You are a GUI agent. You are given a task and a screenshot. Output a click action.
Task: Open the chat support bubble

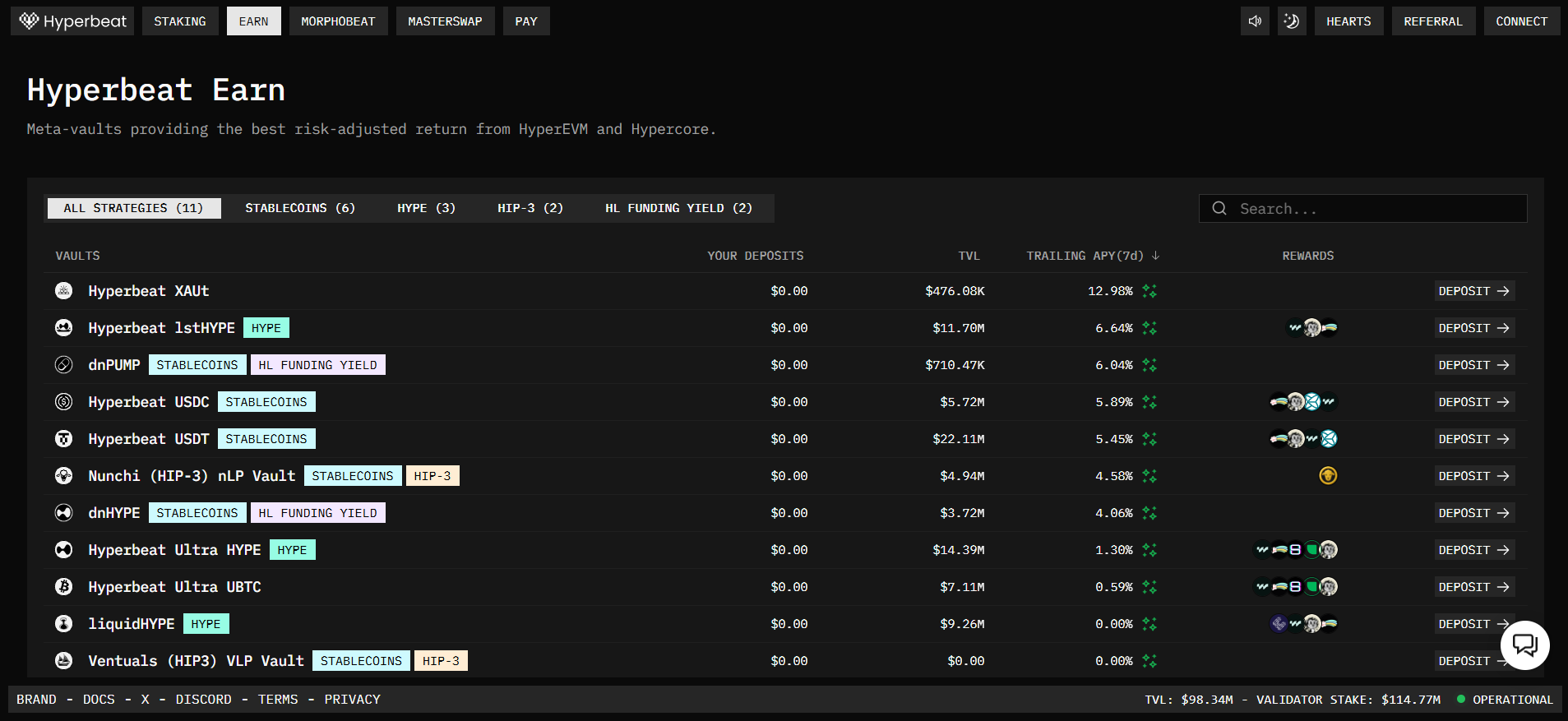(1525, 645)
